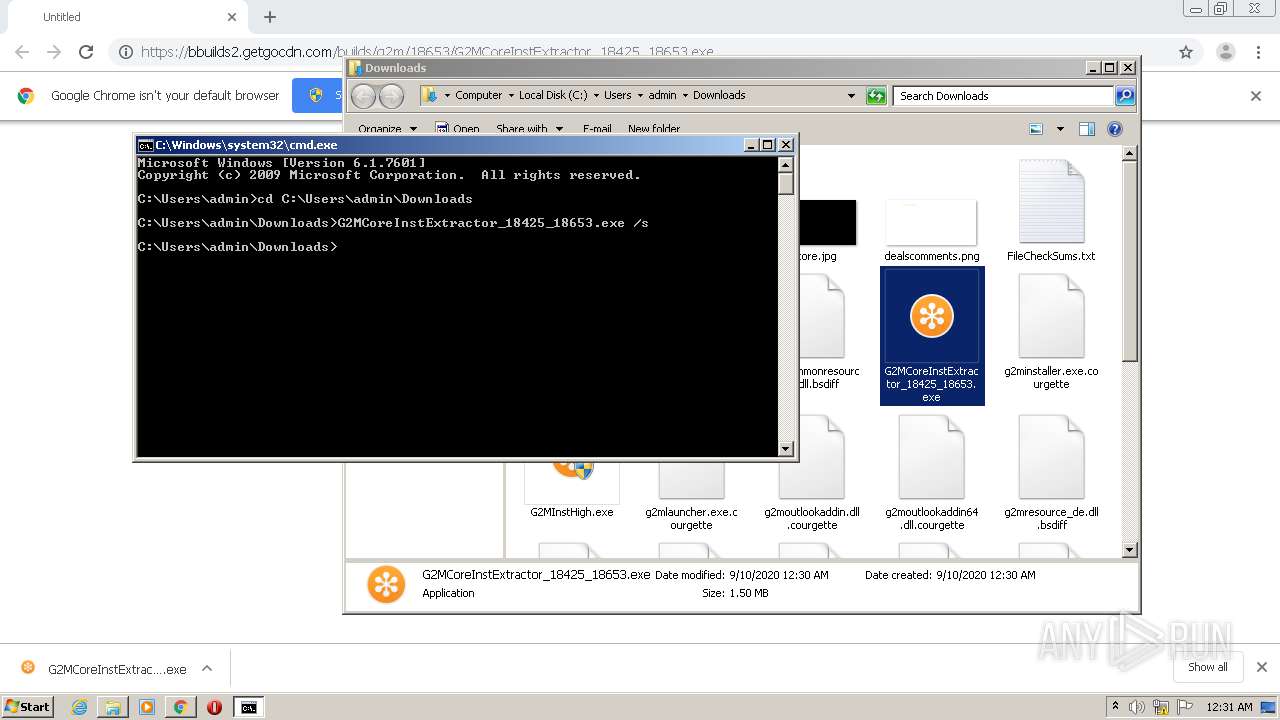The image size is (1280, 720).
Task: Select FileCheckSums.txt file
Action: (1051, 210)
